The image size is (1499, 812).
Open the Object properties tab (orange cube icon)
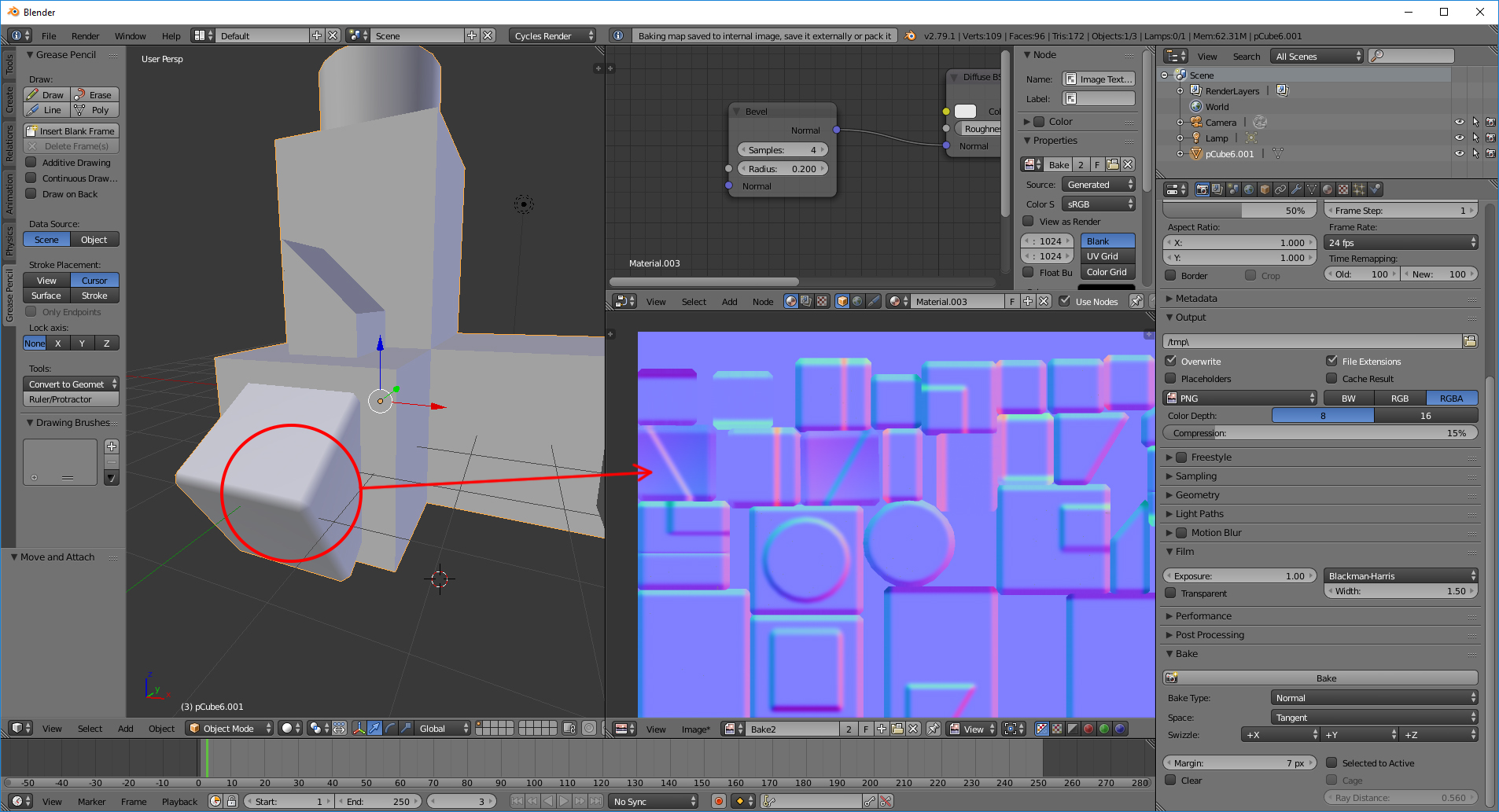click(1265, 189)
